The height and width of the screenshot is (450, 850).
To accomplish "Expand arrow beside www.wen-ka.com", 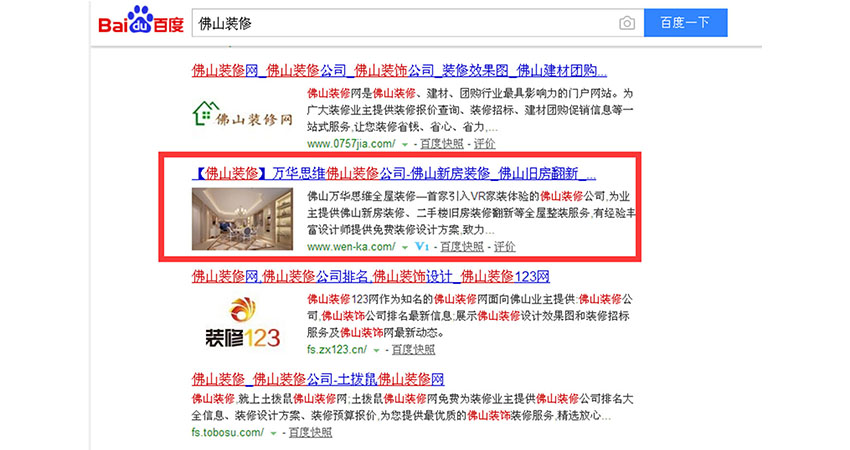I will click(x=404, y=248).
